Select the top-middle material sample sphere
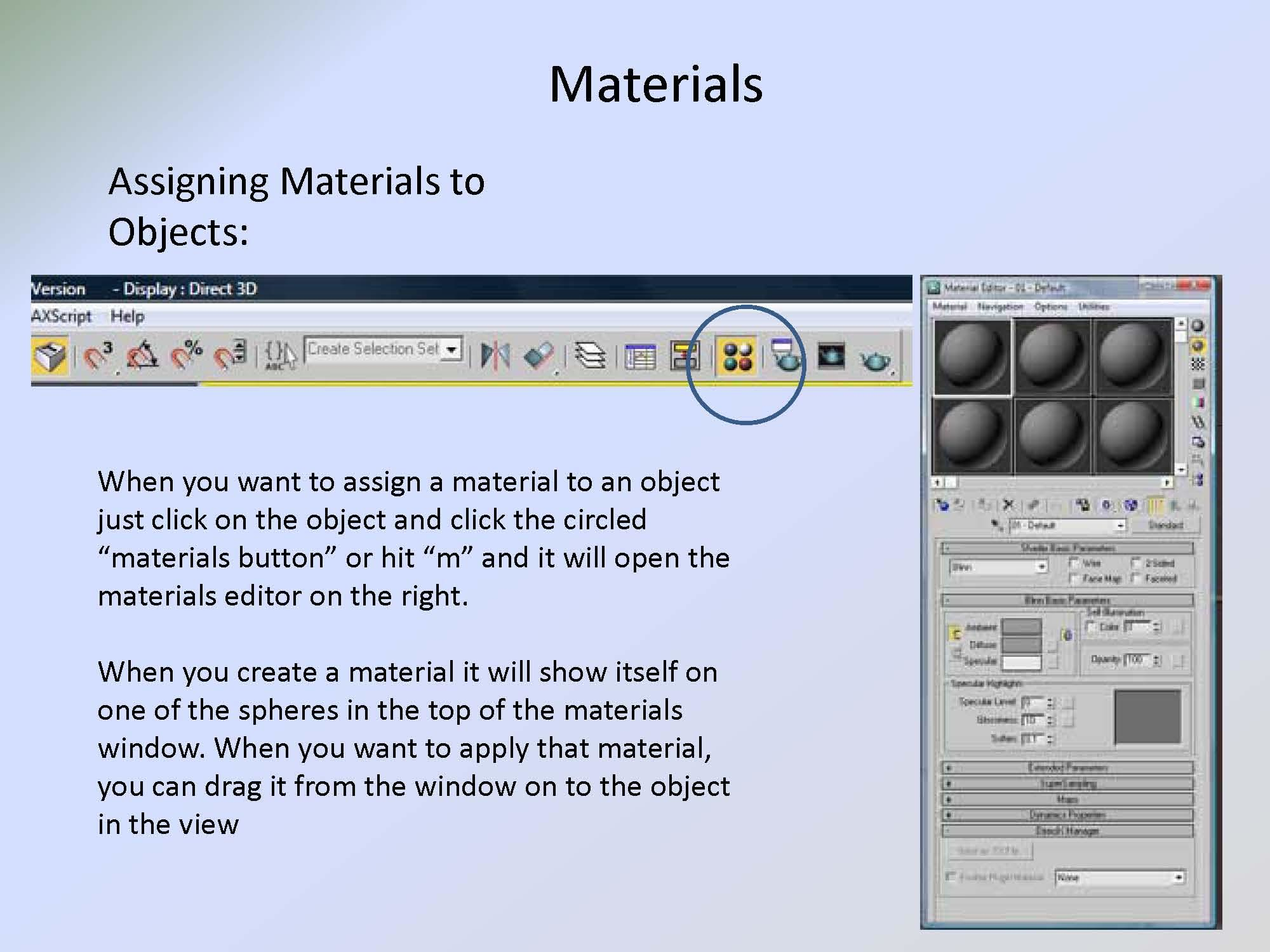1270x952 pixels. (1052, 357)
